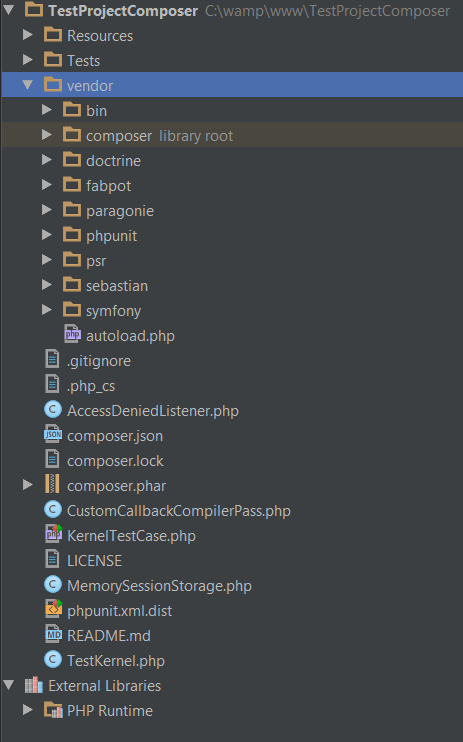Click the vendor folder icon
463x742 pixels.
pos(53,85)
